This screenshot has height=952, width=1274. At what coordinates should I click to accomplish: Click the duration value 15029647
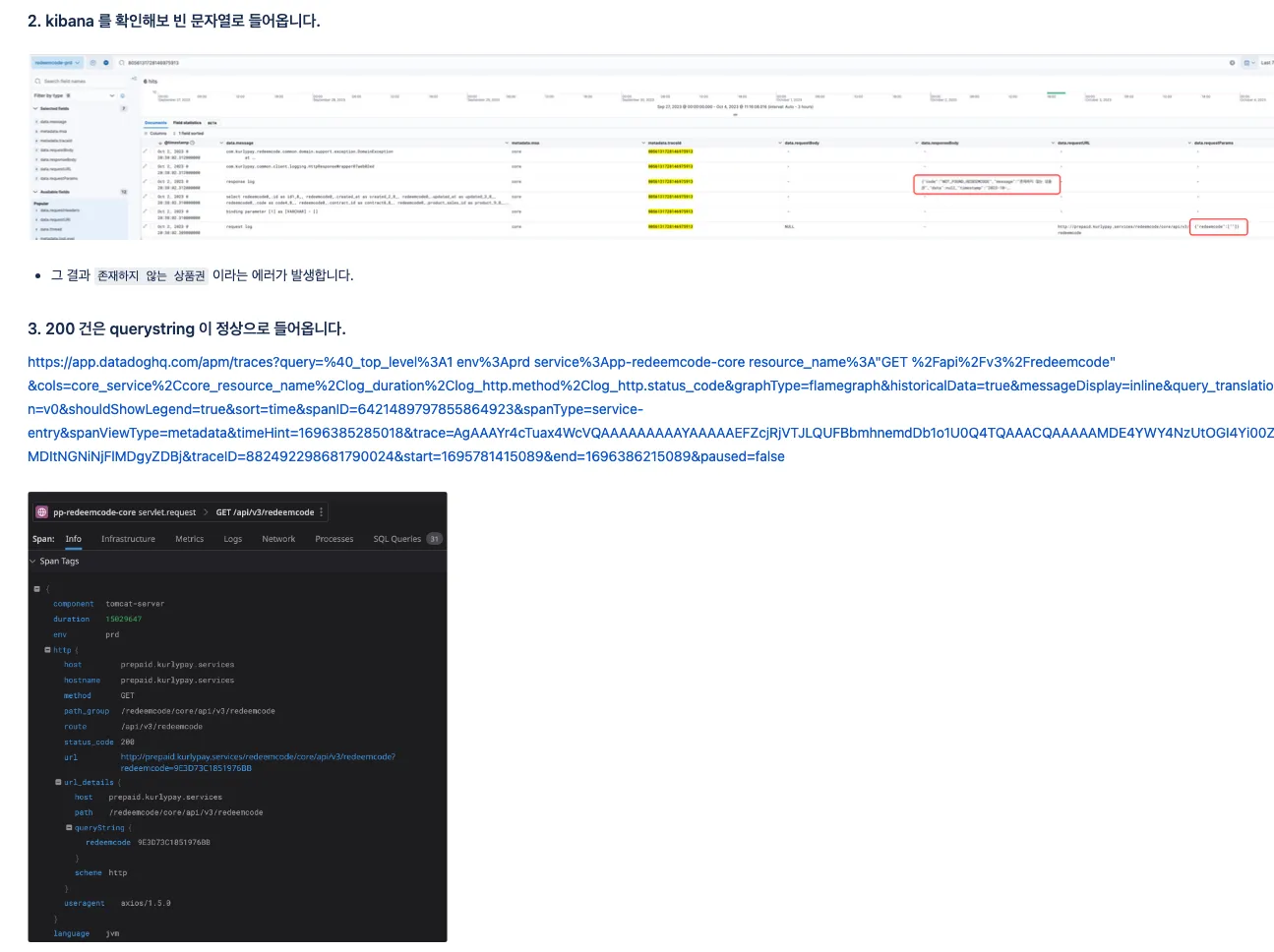pyautogui.click(x=124, y=620)
